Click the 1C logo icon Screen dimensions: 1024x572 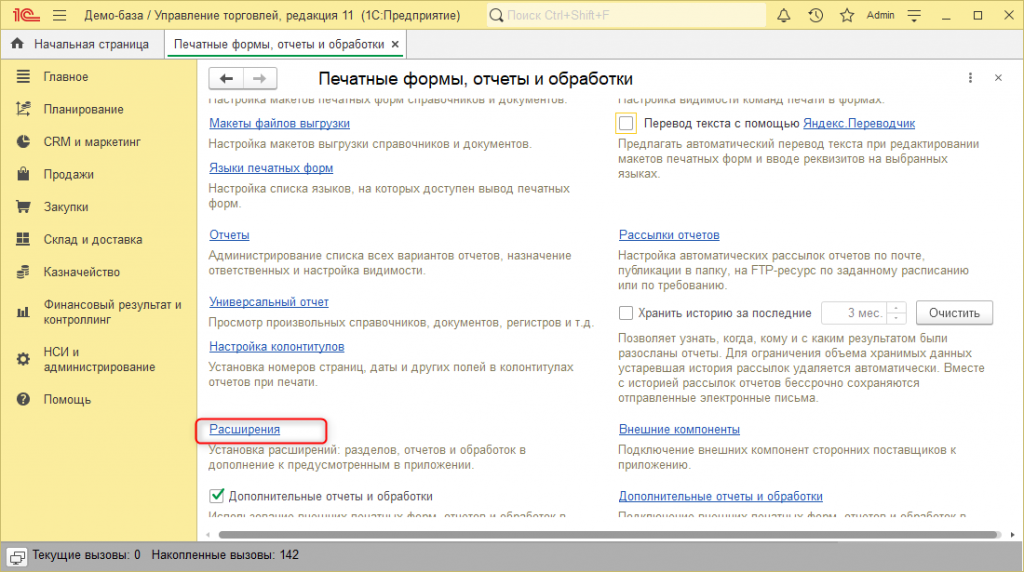pyautogui.click(x=25, y=15)
